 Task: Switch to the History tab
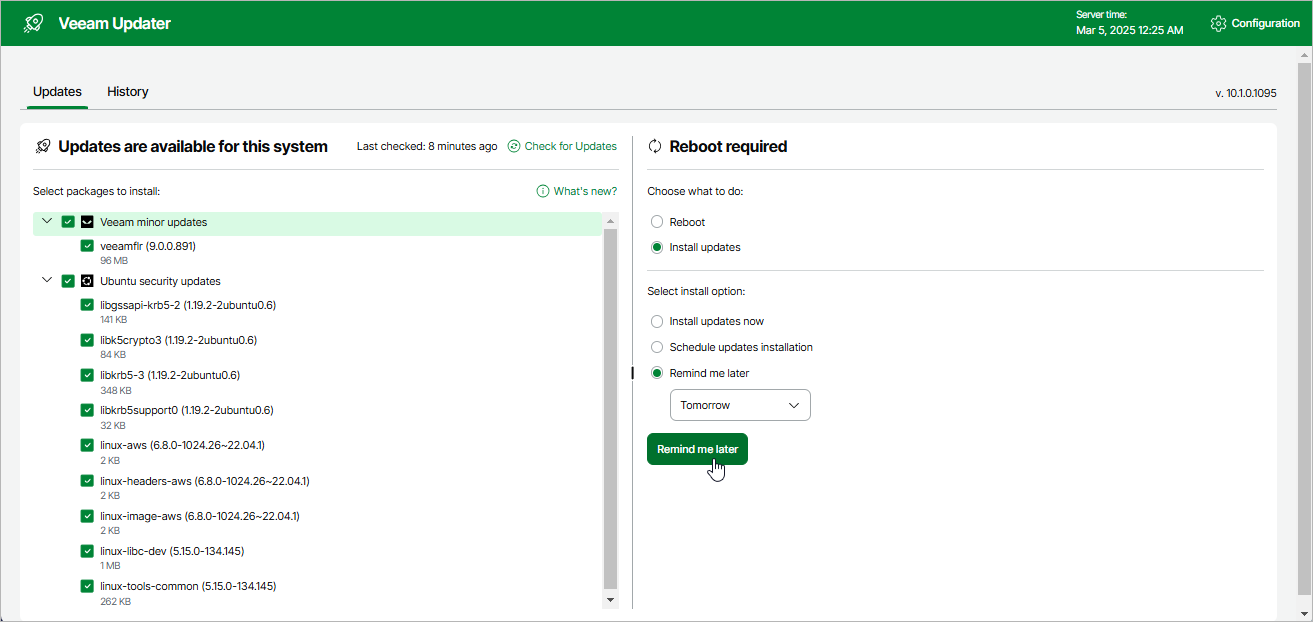[128, 92]
